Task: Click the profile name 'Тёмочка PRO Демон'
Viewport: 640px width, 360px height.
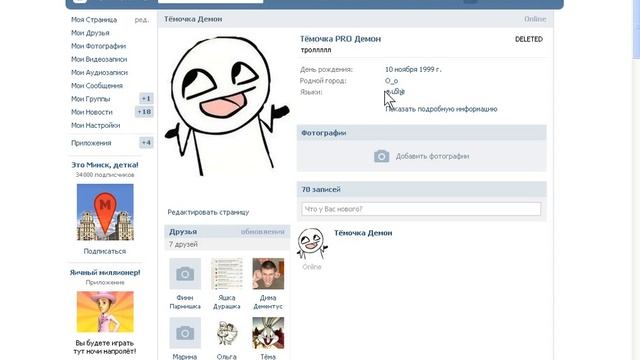Action: (x=340, y=39)
